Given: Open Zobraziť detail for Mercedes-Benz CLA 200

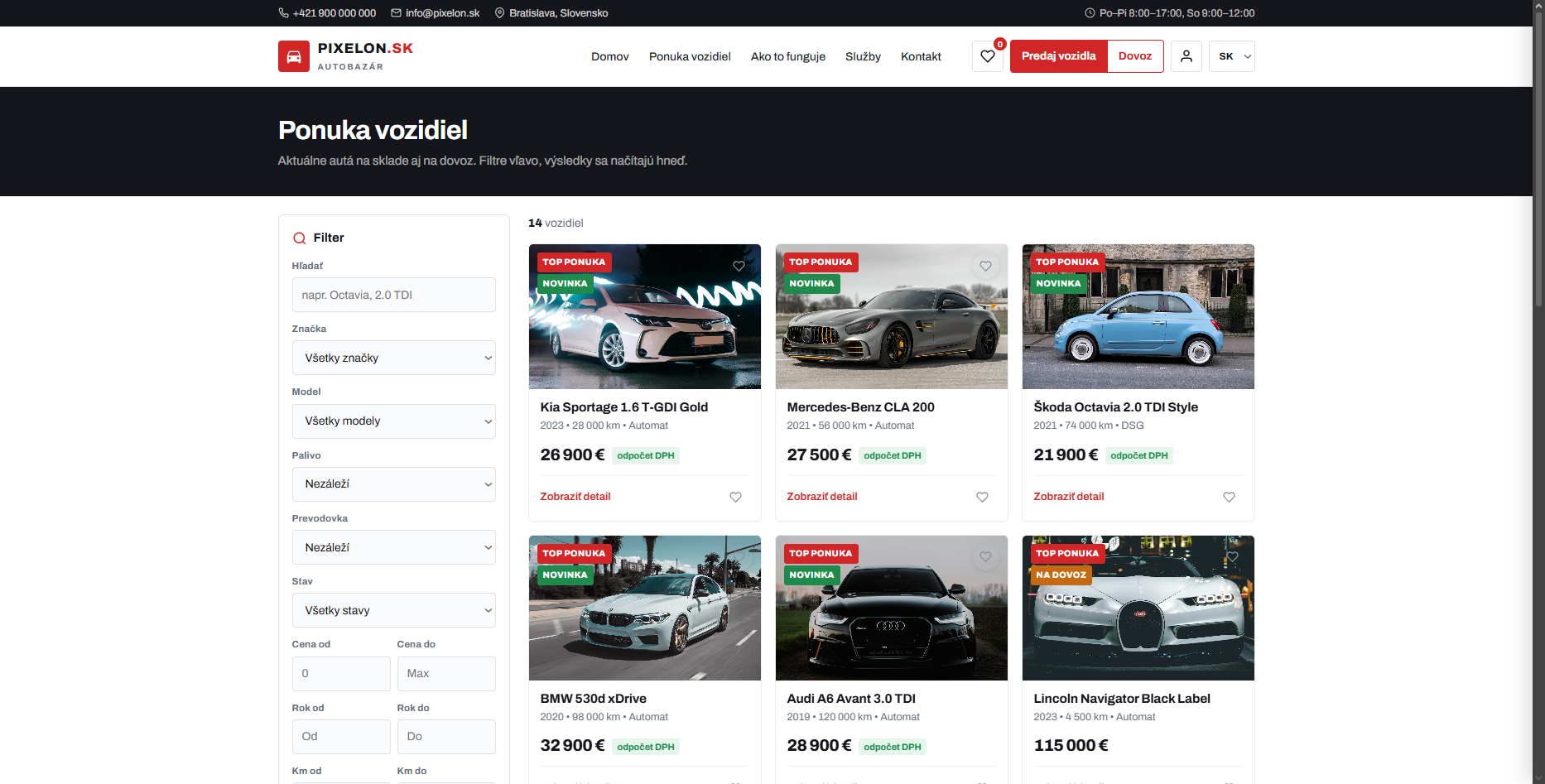Looking at the screenshot, I should (822, 497).
